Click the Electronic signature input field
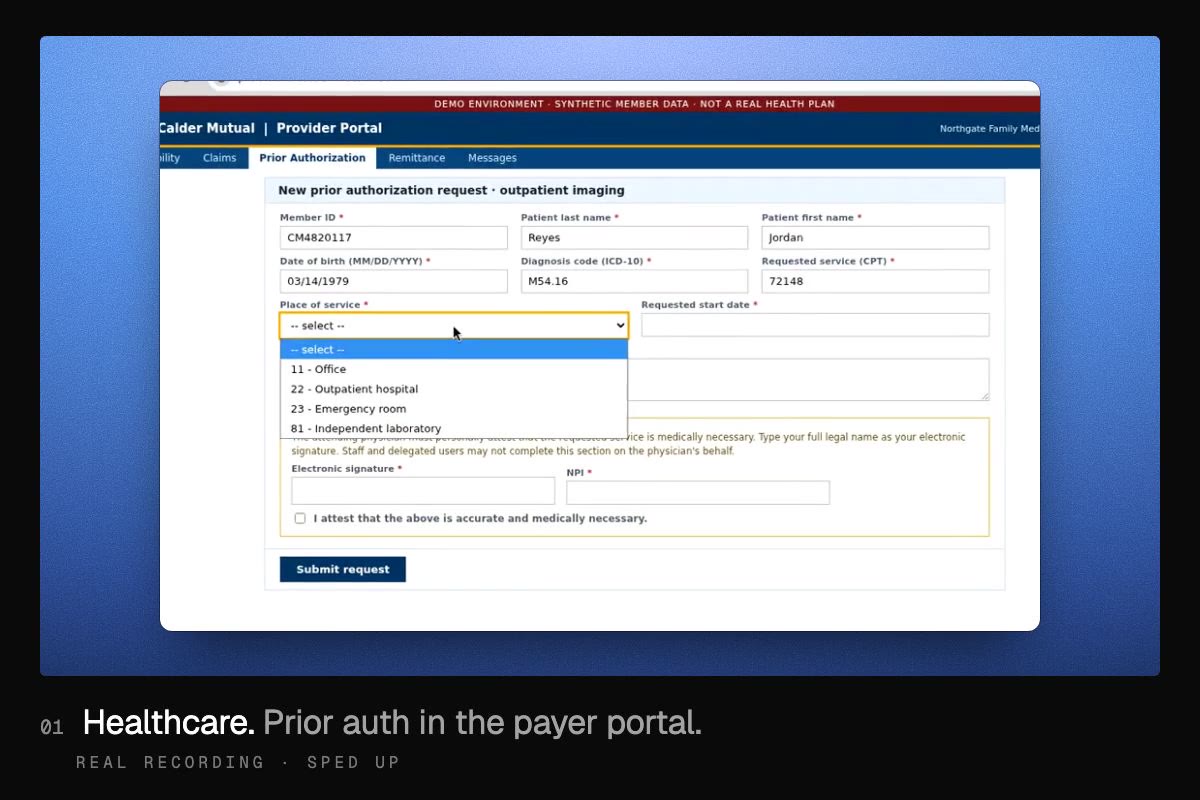This screenshot has height=800, width=1200. click(x=423, y=491)
